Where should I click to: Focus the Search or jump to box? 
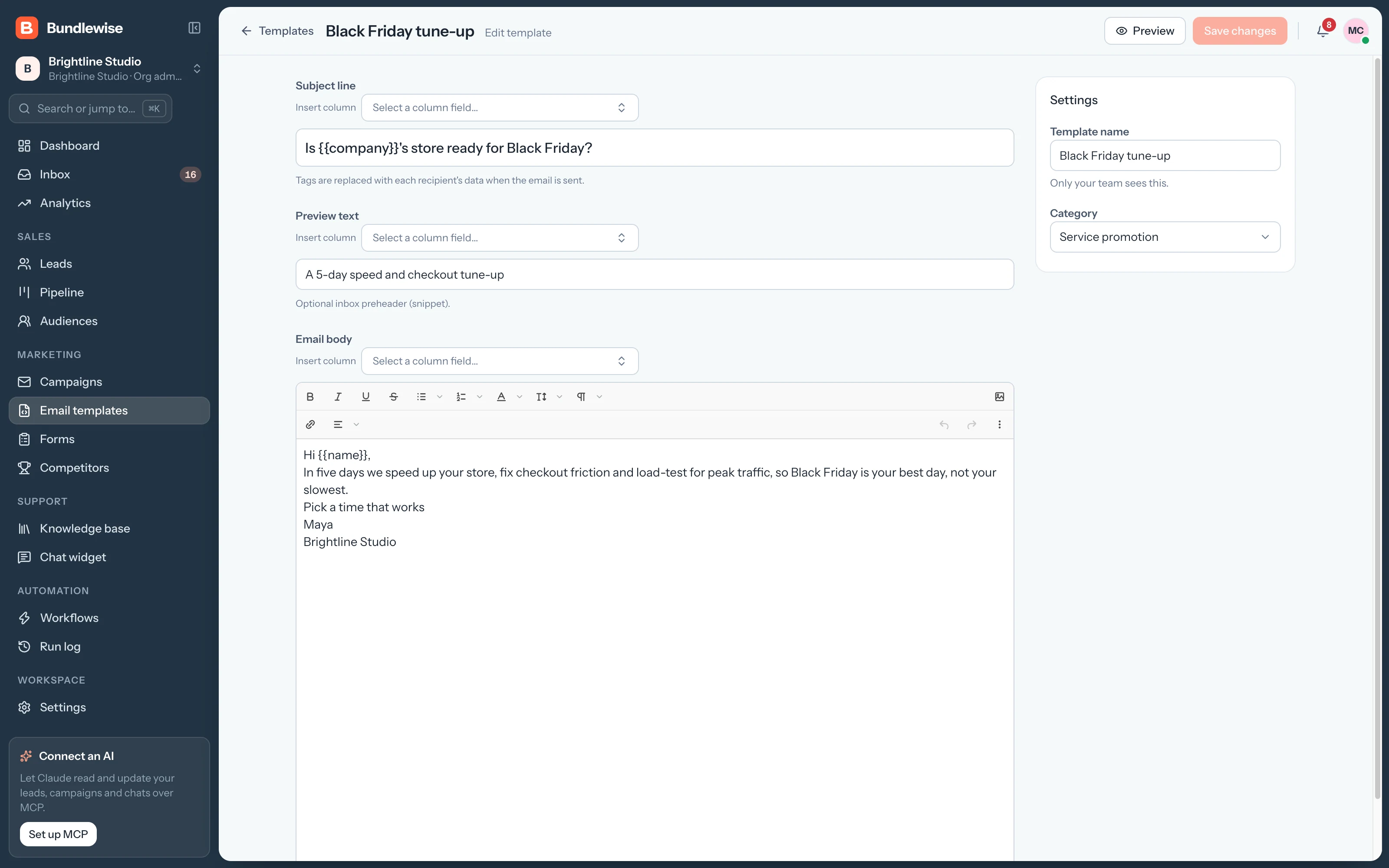(x=91, y=108)
